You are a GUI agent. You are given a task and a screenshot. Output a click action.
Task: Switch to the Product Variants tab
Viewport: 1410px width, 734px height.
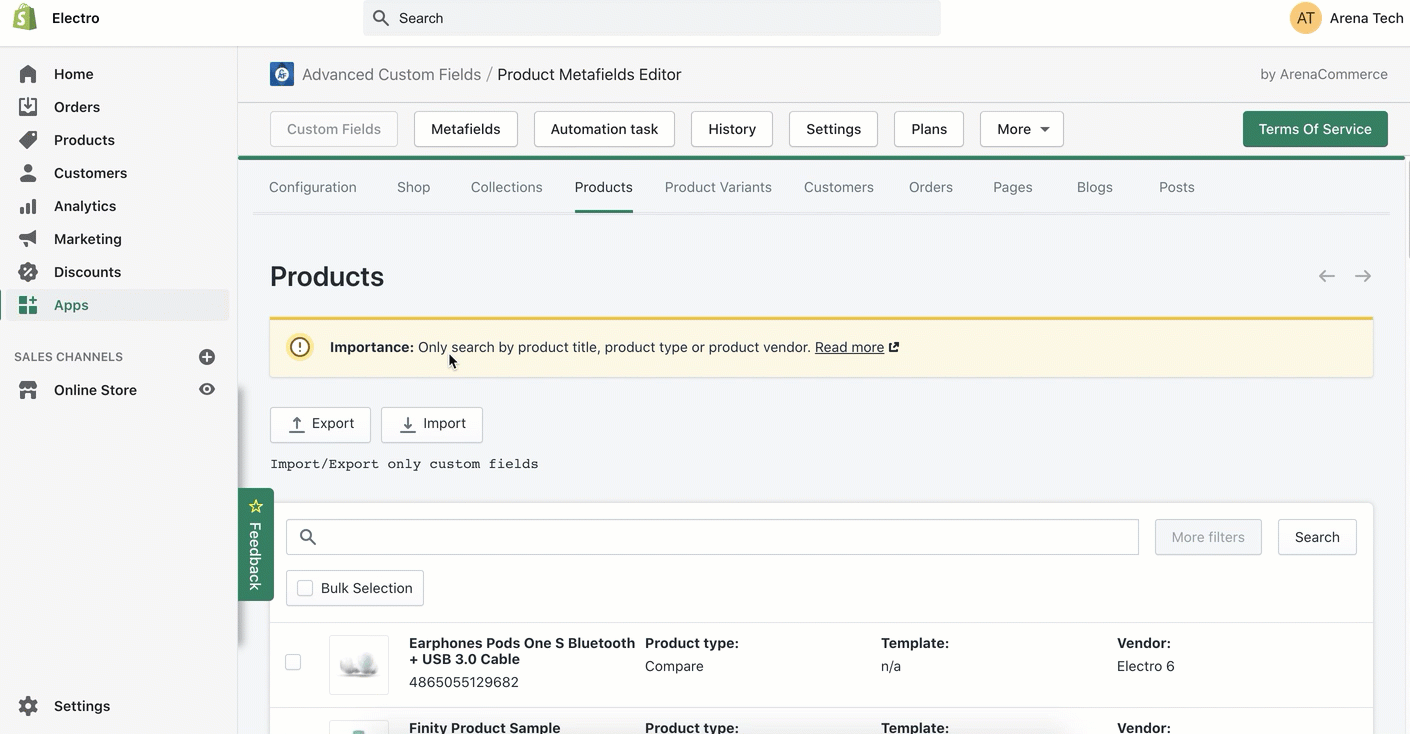click(x=718, y=187)
